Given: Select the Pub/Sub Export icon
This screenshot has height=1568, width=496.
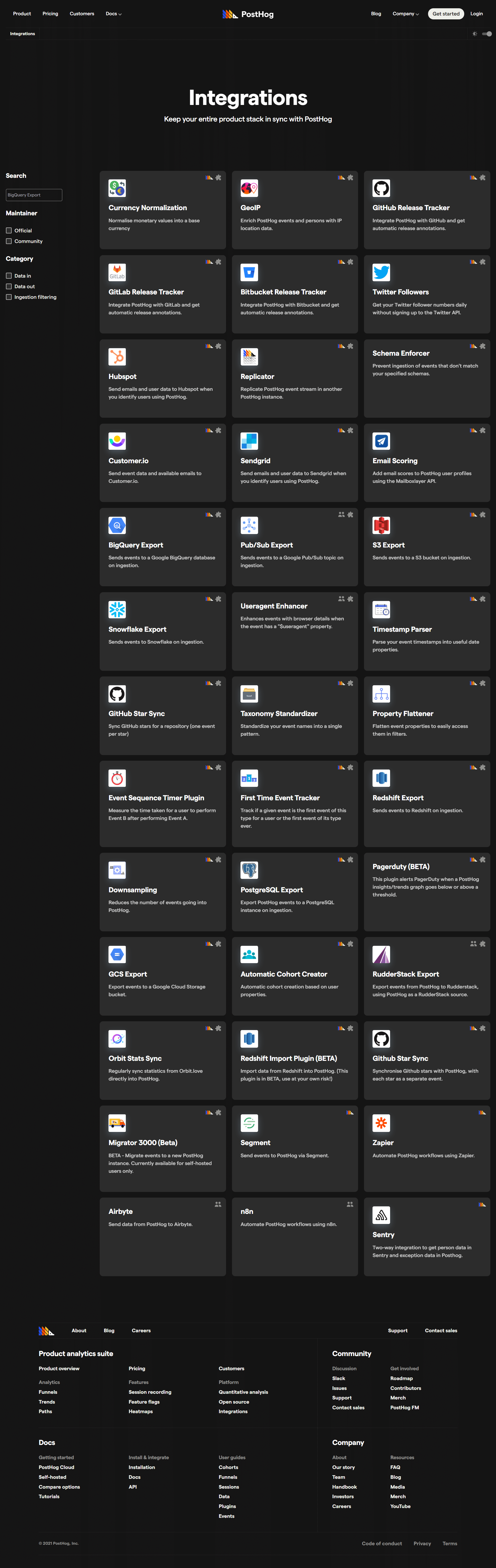Looking at the screenshot, I should tap(249, 525).
